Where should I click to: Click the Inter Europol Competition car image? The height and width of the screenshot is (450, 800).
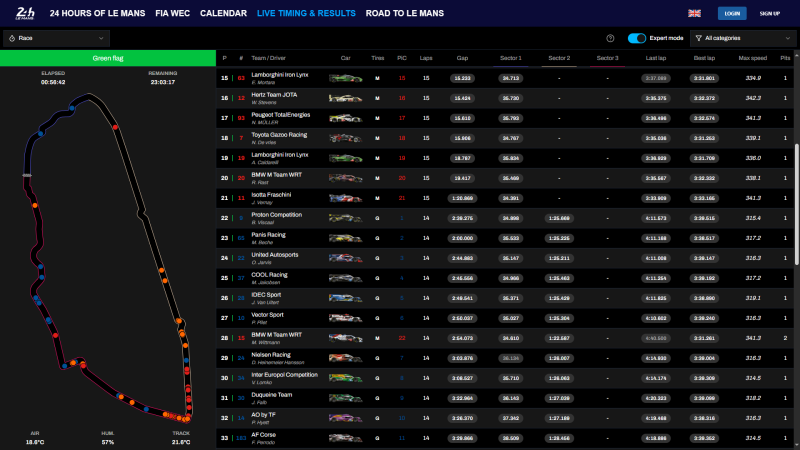[x=345, y=378]
